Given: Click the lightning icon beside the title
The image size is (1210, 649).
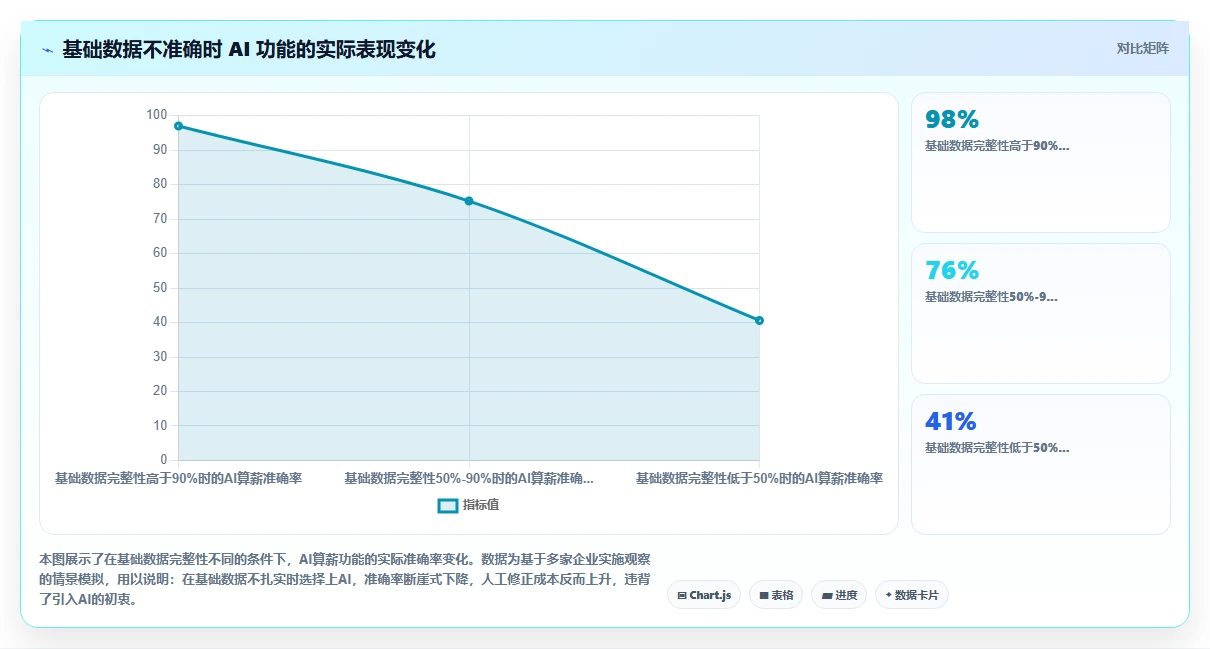Looking at the screenshot, I should [47, 50].
